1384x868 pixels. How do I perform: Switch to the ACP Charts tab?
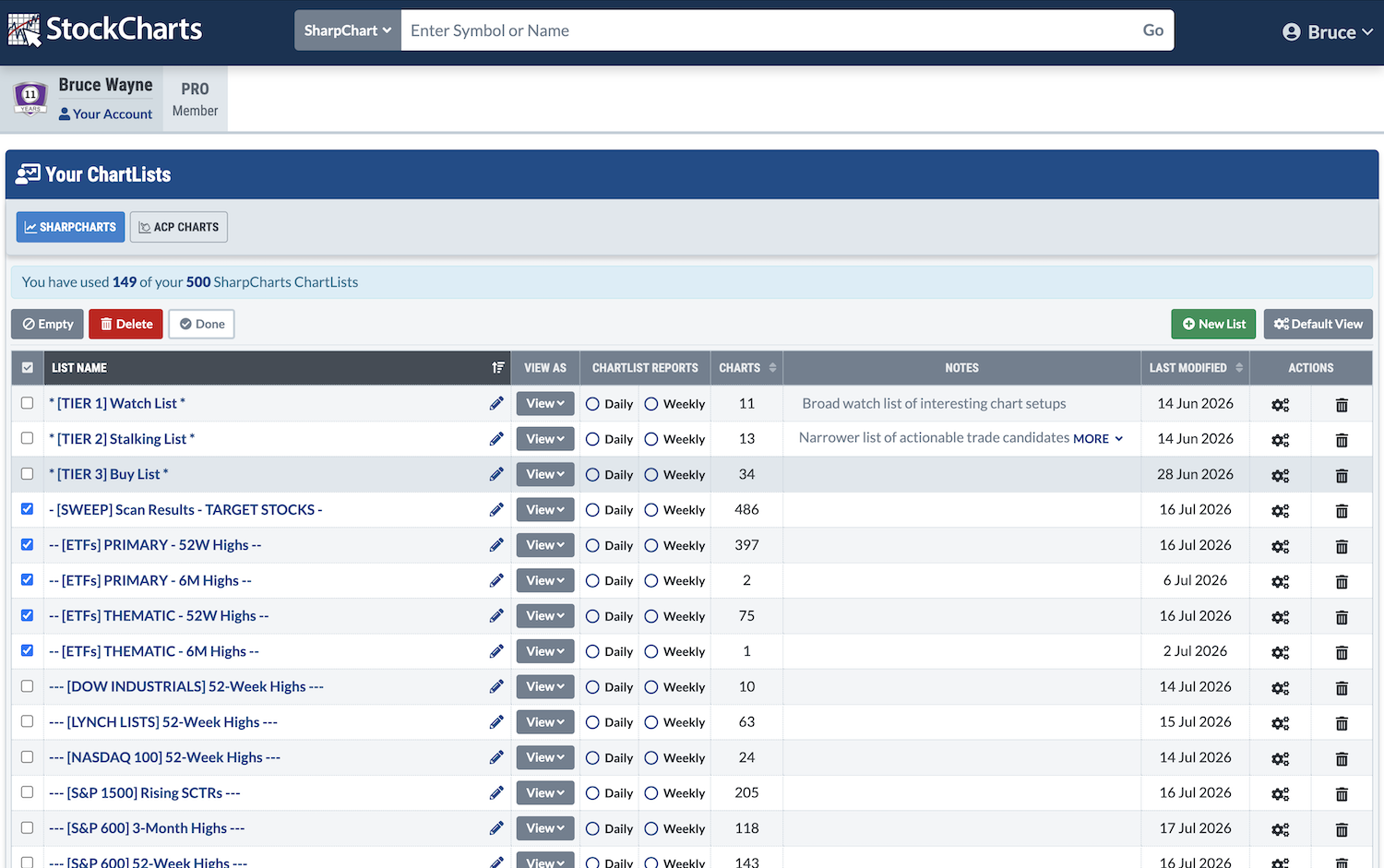pos(179,227)
